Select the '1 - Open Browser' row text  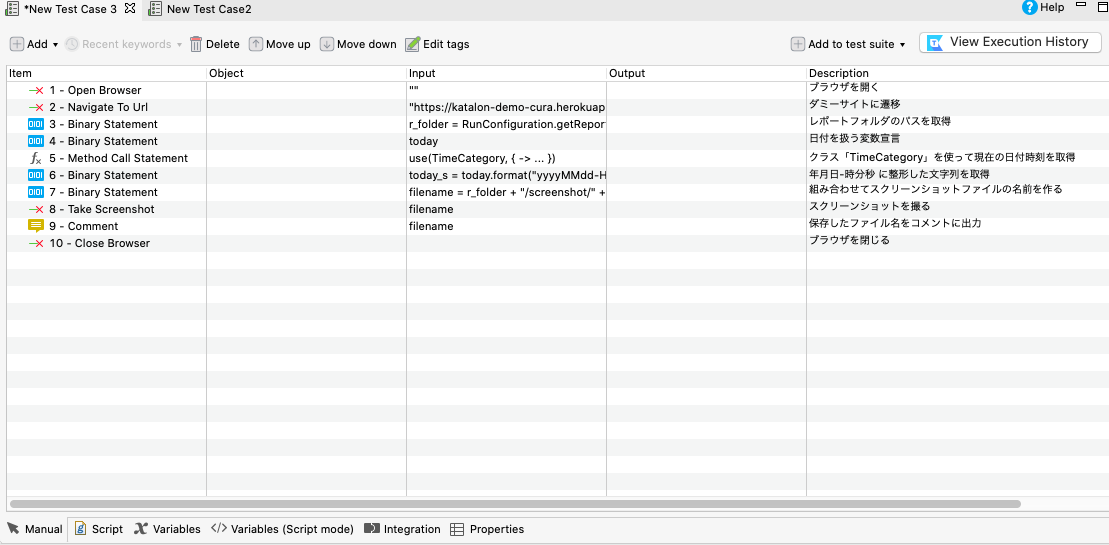(95, 90)
